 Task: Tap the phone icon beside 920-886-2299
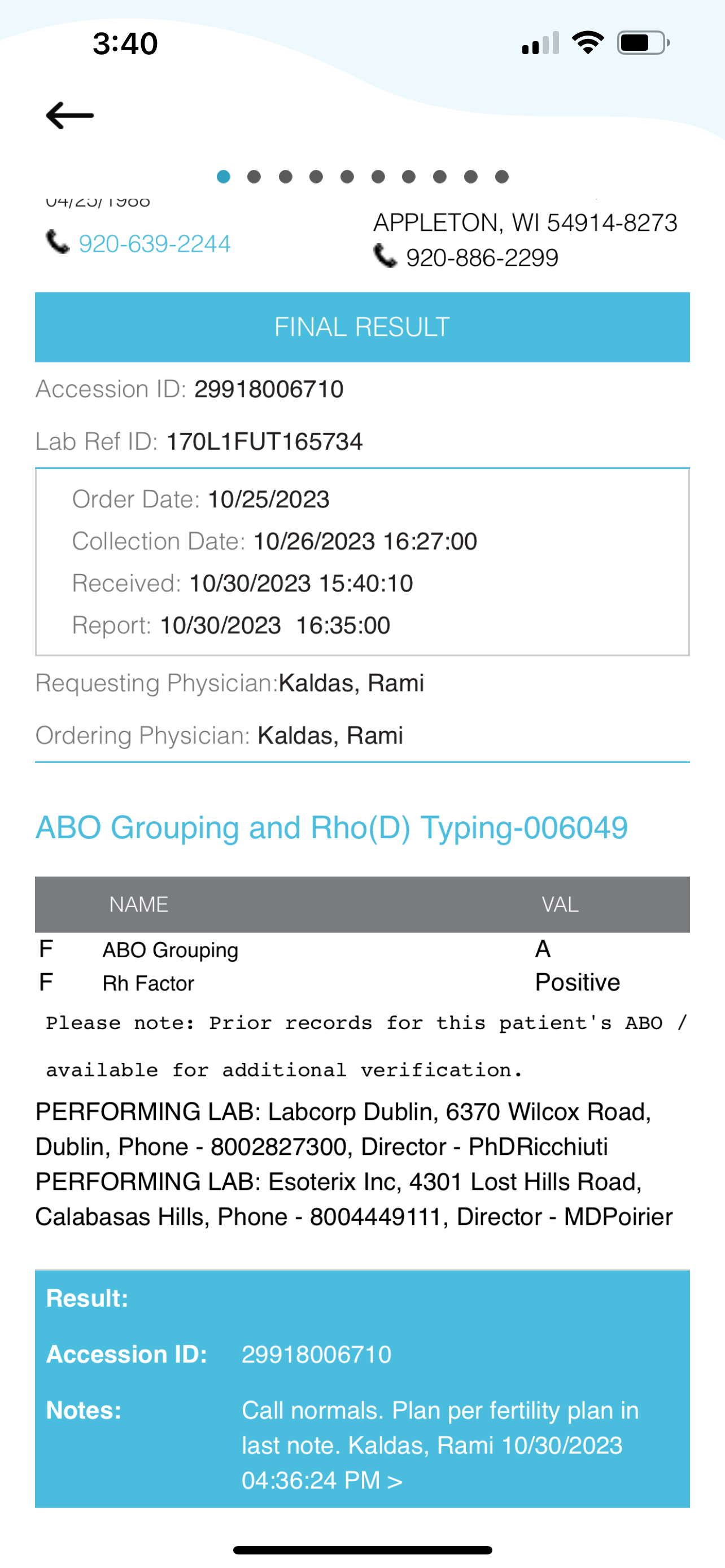(385, 256)
